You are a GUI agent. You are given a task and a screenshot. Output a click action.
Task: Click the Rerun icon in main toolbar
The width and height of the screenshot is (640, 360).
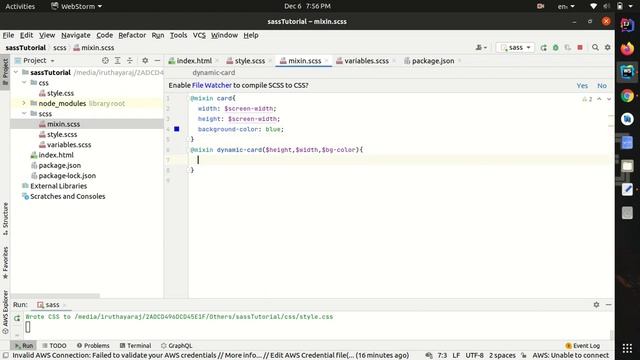pos(543,48)
